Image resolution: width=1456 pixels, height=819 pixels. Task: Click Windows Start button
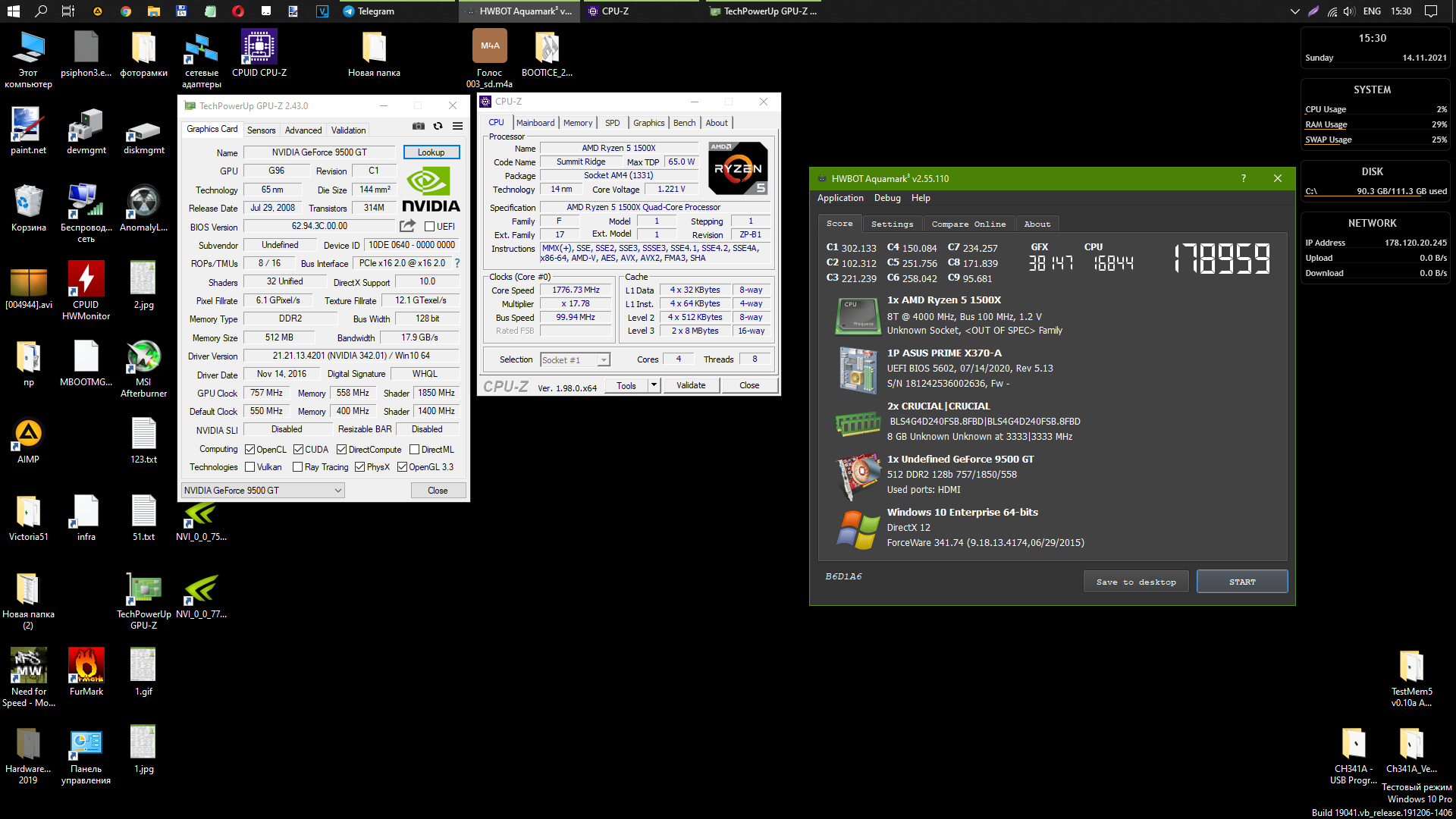[13, 11]
